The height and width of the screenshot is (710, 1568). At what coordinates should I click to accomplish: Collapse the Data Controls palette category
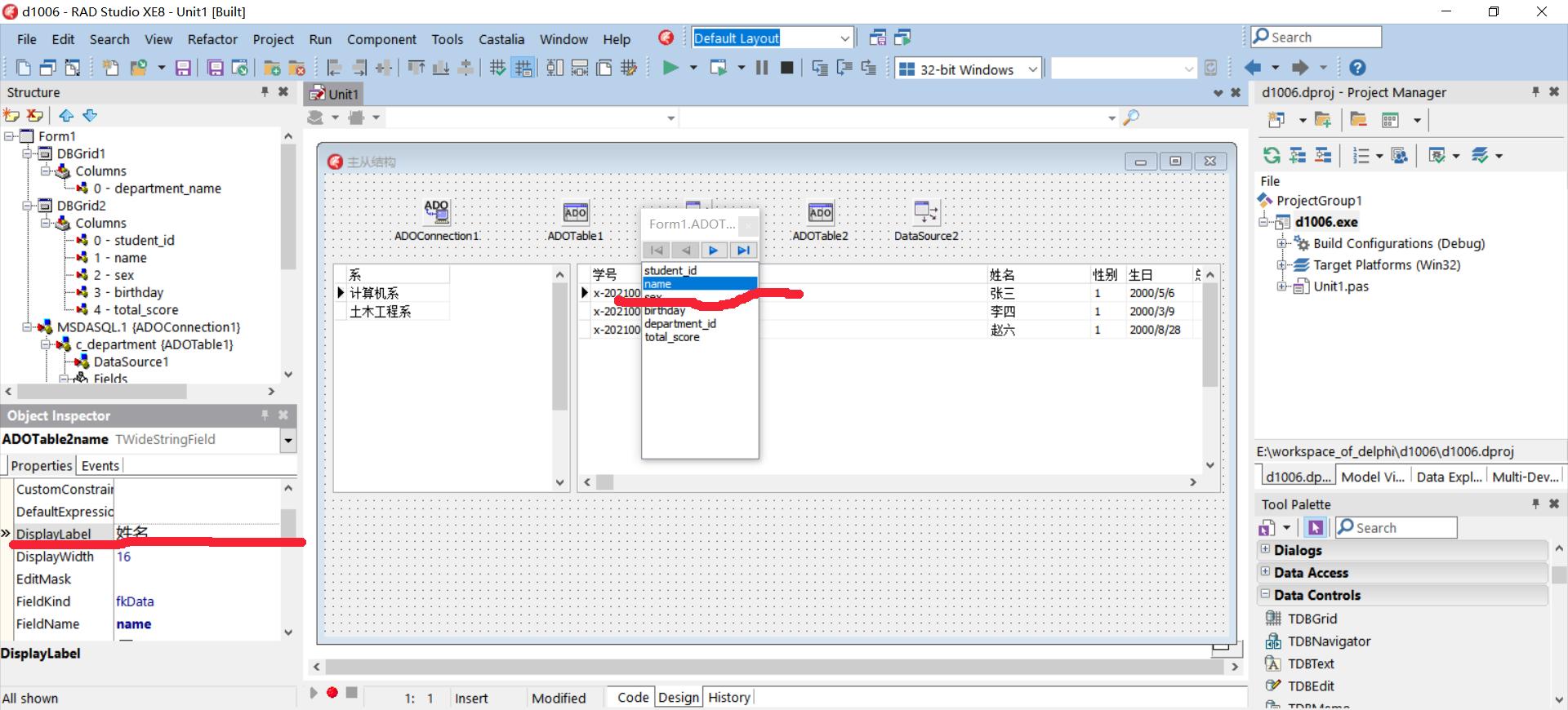coord(1265,594)
